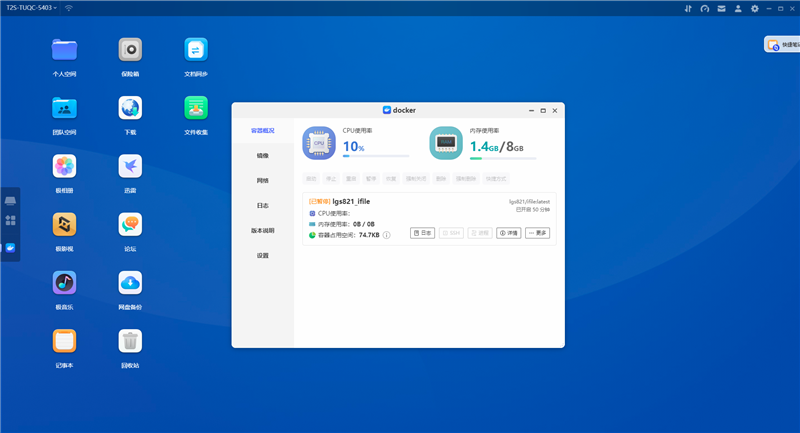
Task: Open the 团队空间 shared folder icon
Action: [x=64, y=108]
